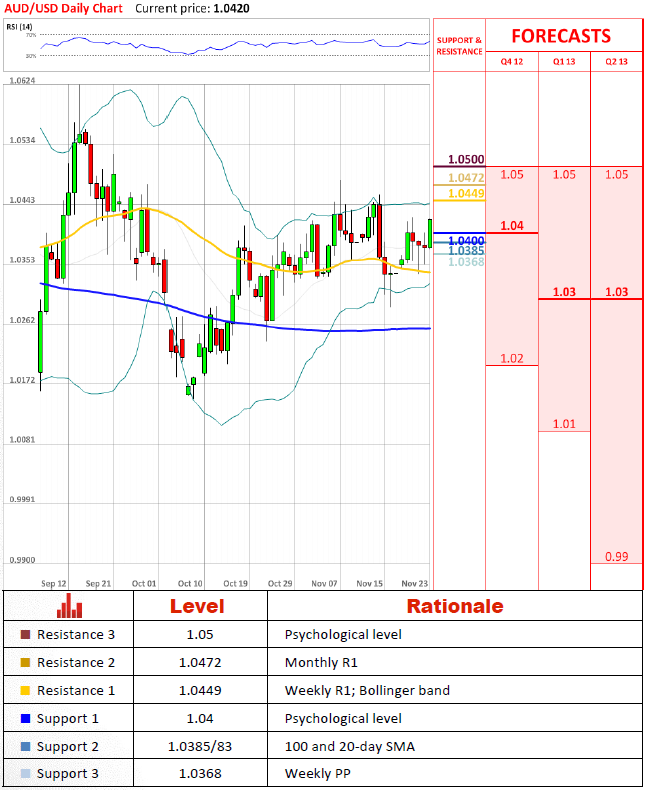Click the Resistance 1 yellow color swatch
Image resolution: width=648 pixels, height=790 pixels.
pos(25,691)
